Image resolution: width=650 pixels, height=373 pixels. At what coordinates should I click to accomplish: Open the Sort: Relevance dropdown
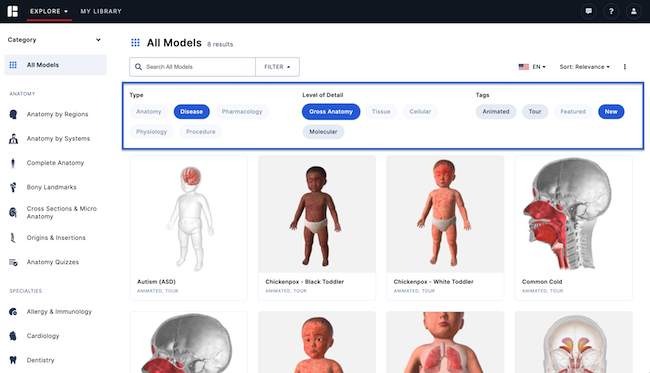(585, 67)
